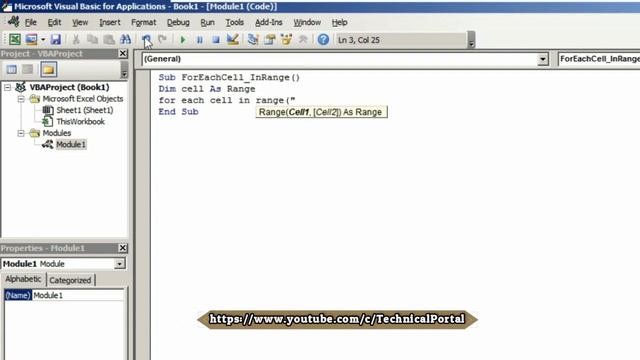Screen dimensions: 640x360
Task: Open Properties Window toolbar icon
Action: pos(269,40)
